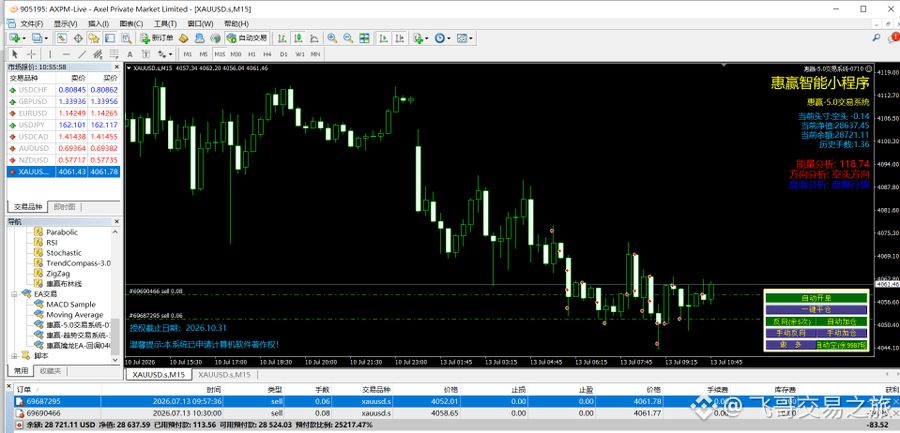Click the 手动加仓 button on chart panel

click(841, 333)
